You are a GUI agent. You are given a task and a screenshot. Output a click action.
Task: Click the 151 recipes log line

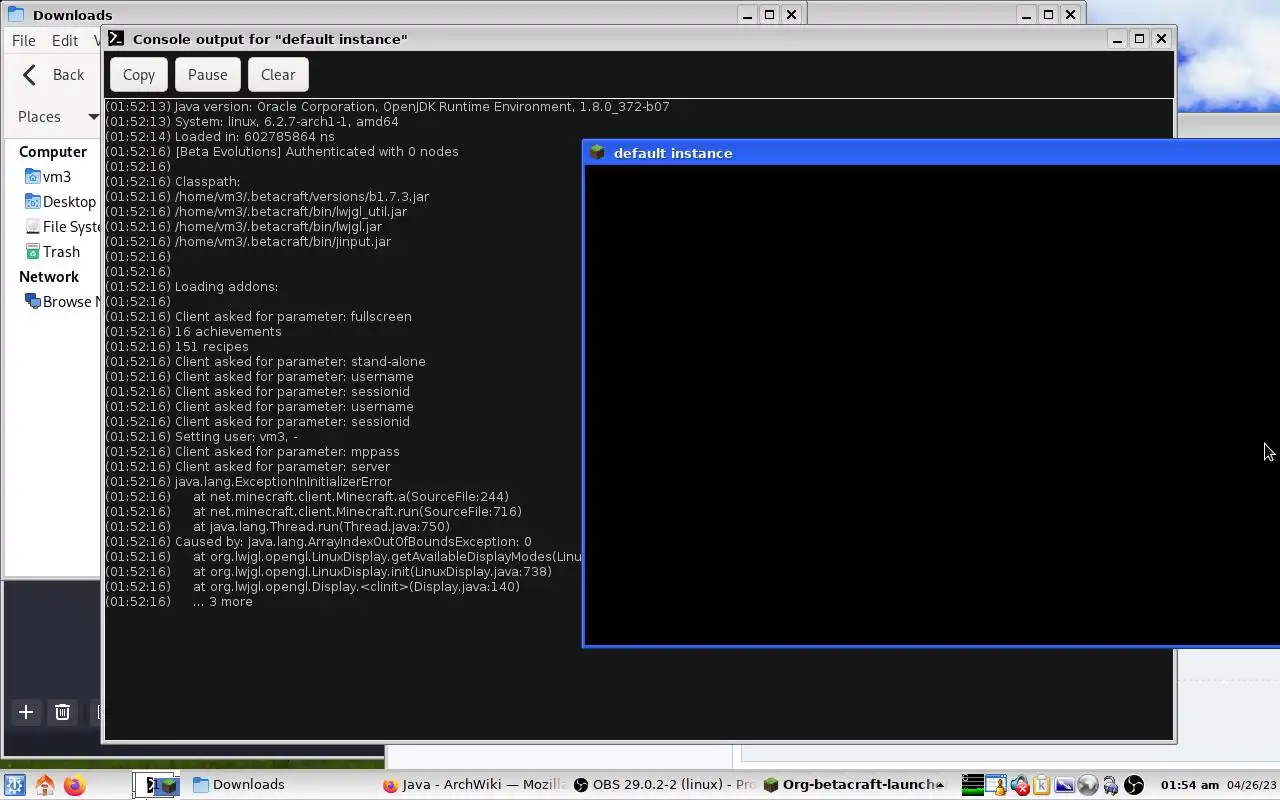[x=177, y=347]
